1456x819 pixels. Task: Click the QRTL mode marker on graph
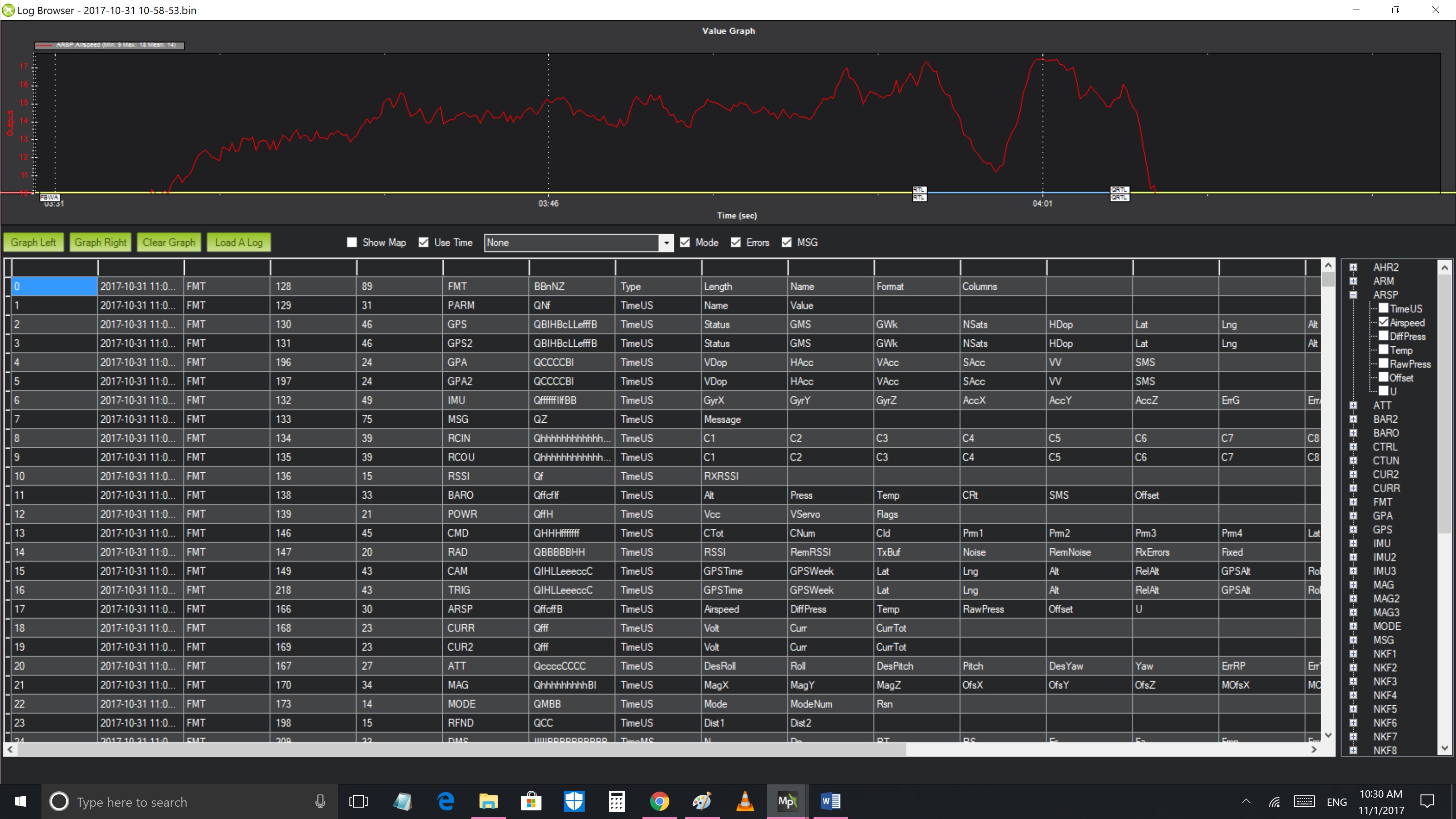click(1119, 190)
